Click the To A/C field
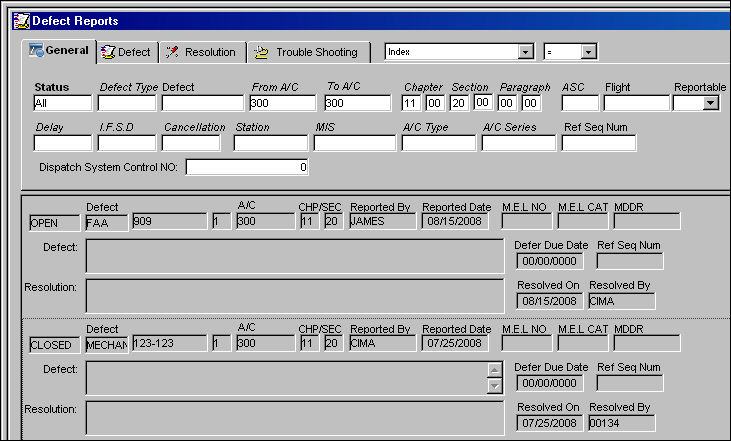The width and height of the screenshot is (731, 441). (358, 103)
